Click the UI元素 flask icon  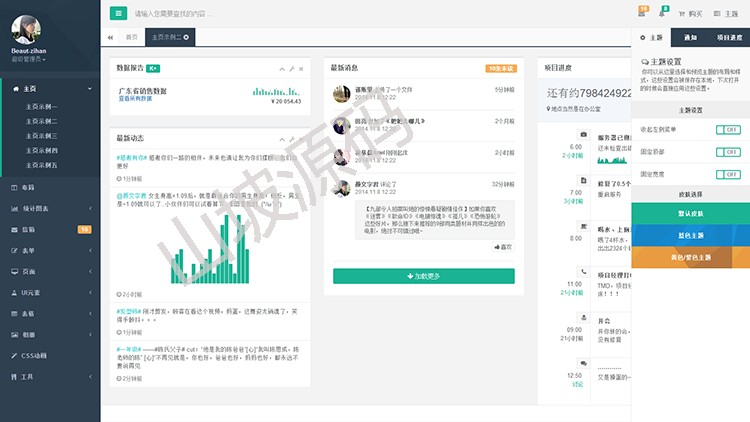(14, 293)
